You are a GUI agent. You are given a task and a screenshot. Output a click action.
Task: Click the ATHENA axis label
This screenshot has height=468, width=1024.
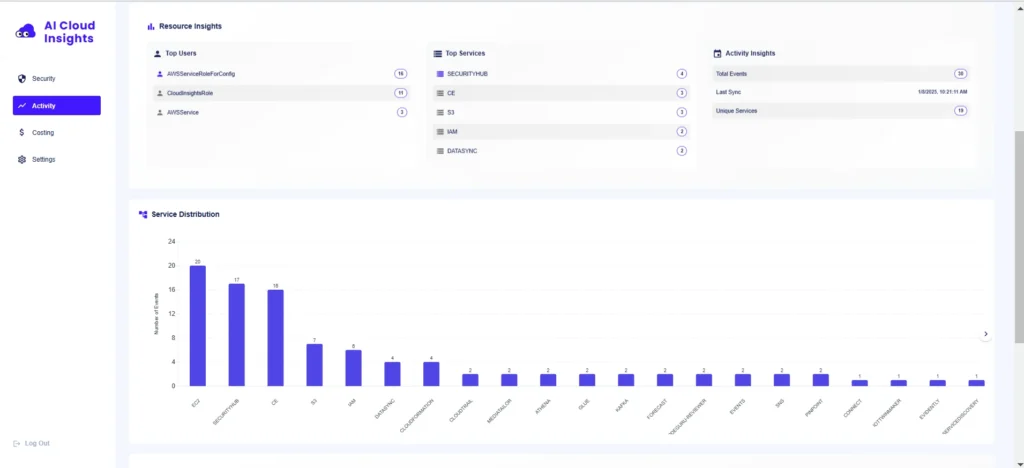543,407
